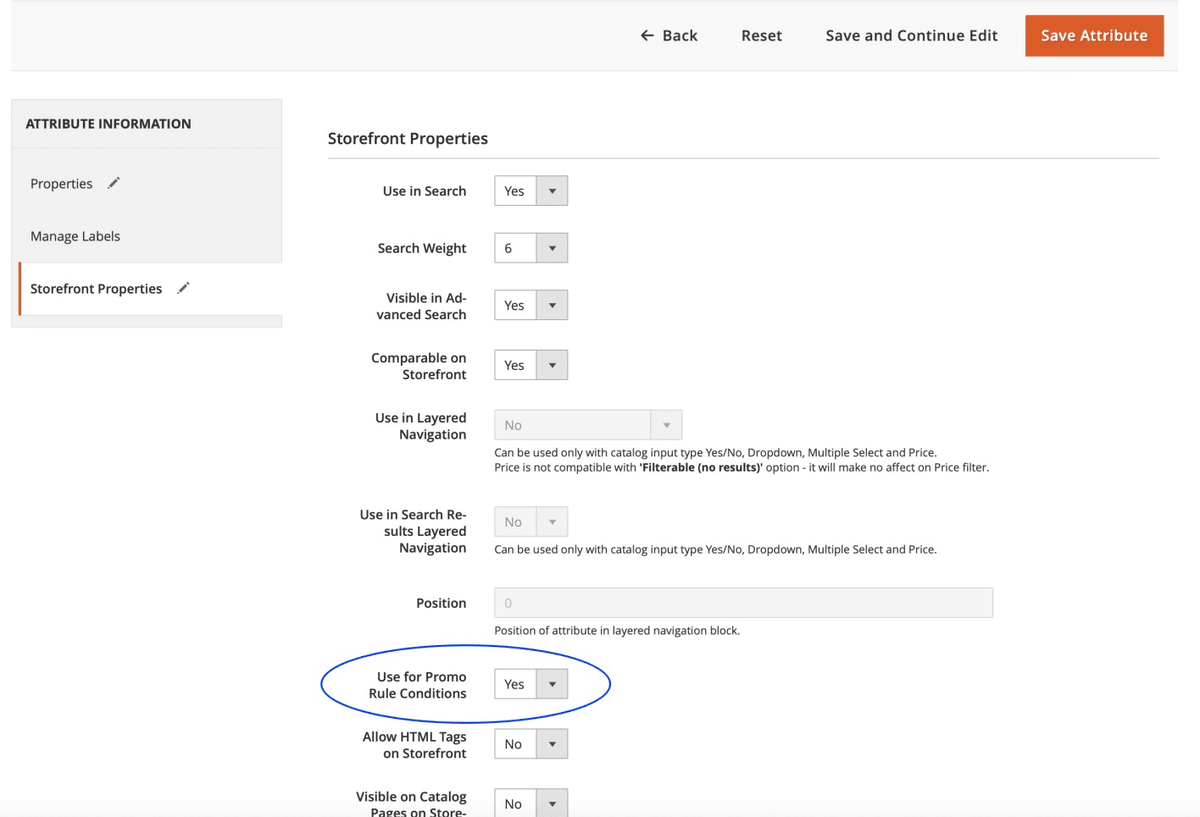1200x817 pixels.
Task: Click the Position input field
Action: 743,603
